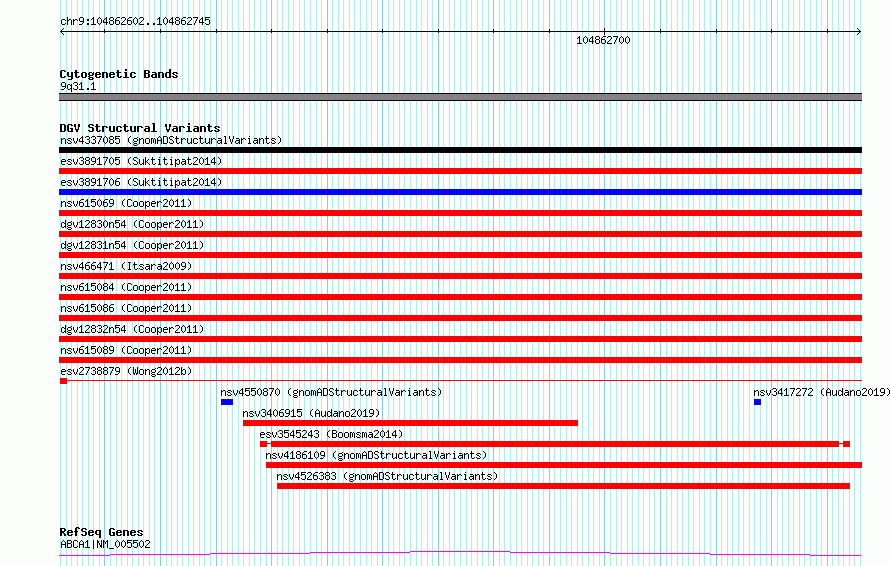This screenshot has height=566, width=890.
Task: Select the red bar under nsv615069
Action: coord(460,213)
